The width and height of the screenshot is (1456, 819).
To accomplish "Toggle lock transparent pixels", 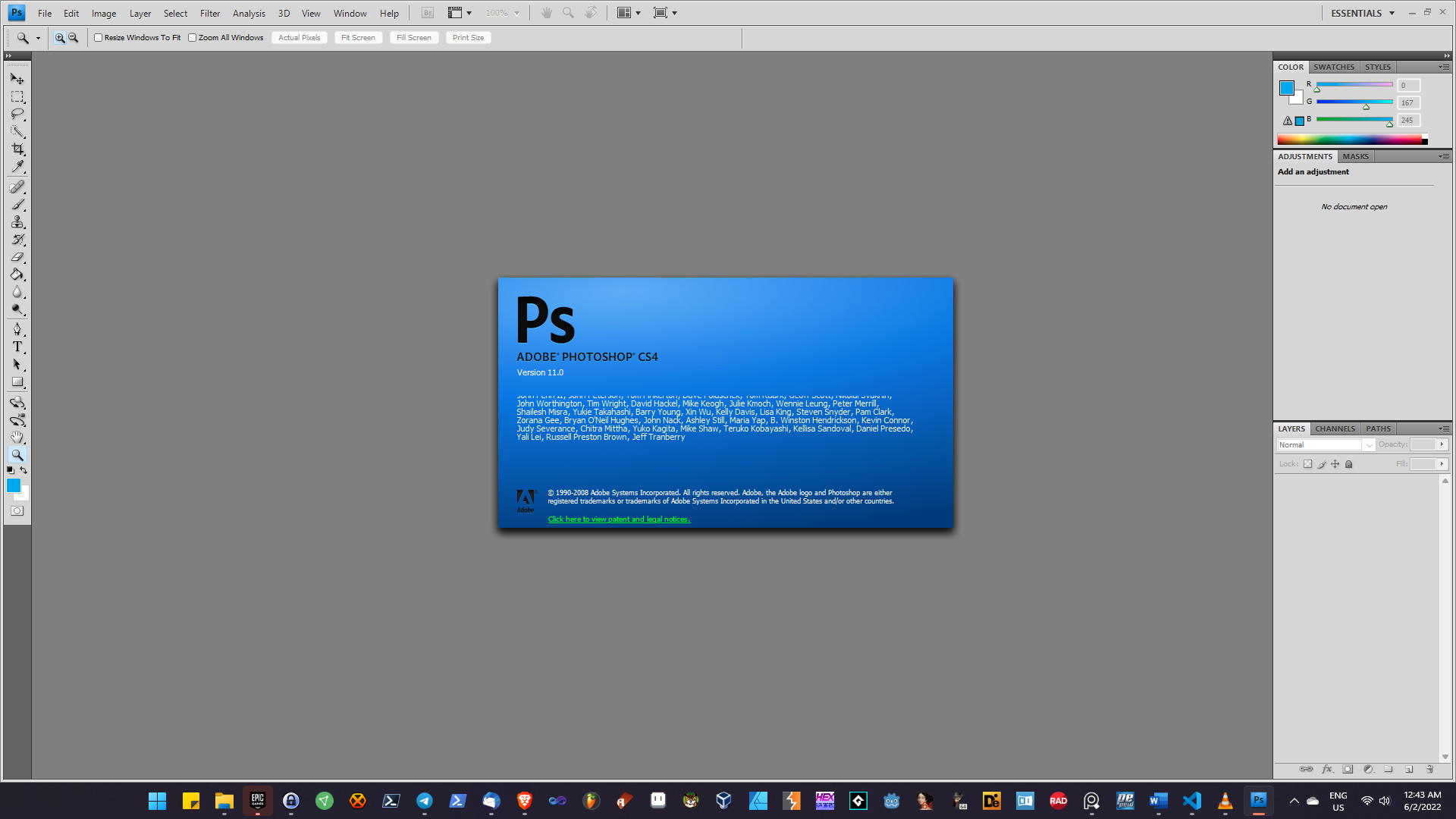I will 1307,464.
